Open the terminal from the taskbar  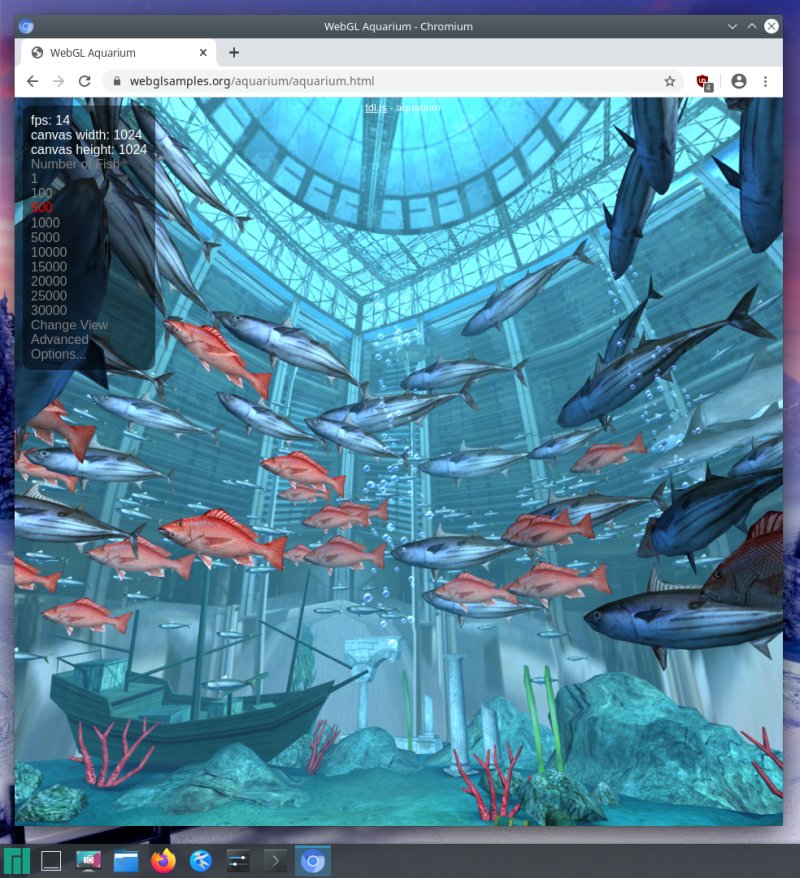274,859
